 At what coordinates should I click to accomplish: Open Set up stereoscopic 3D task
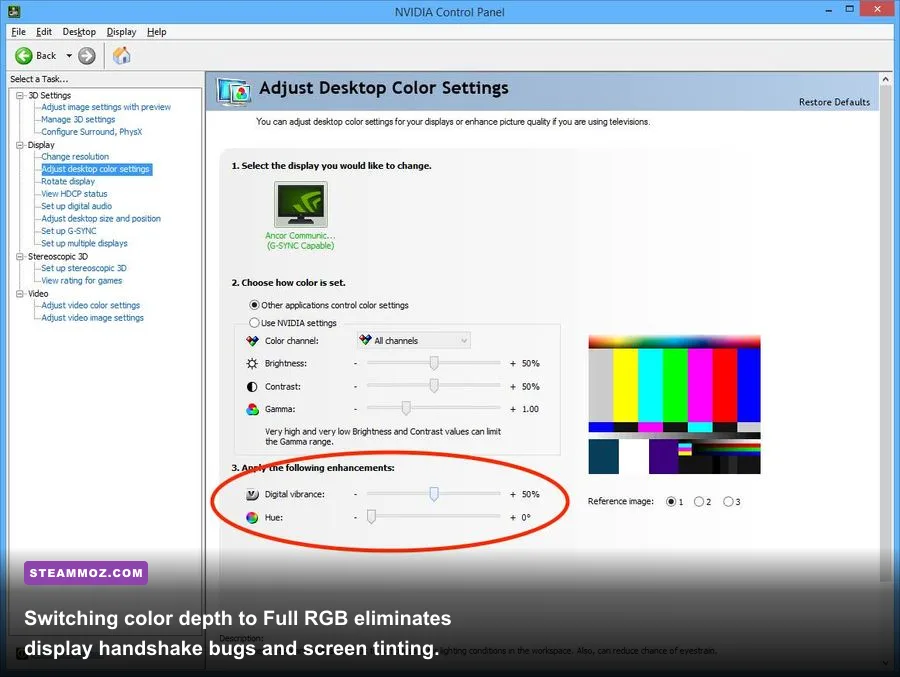coord(84,268)
